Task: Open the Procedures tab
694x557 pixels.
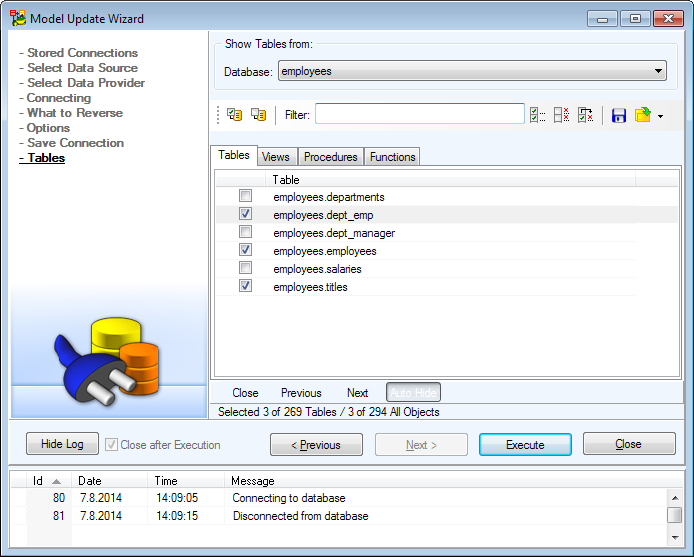Action: click(x=331, y=157)
